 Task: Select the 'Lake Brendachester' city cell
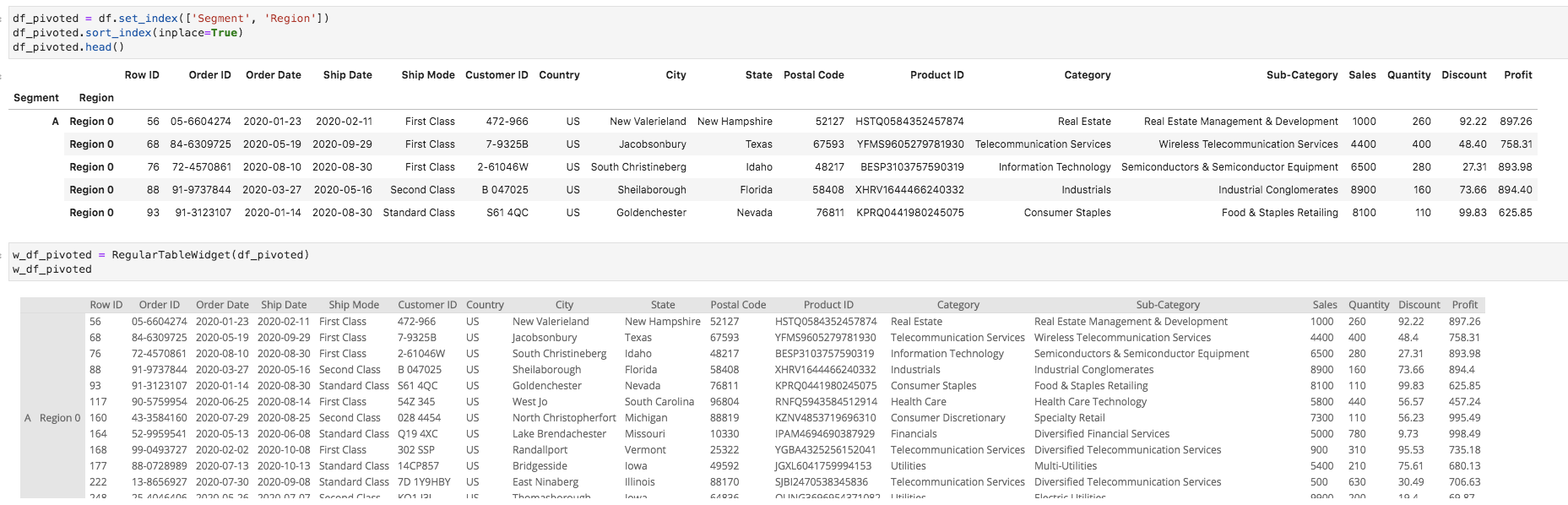pyautogui.click(x=559, y=434)
